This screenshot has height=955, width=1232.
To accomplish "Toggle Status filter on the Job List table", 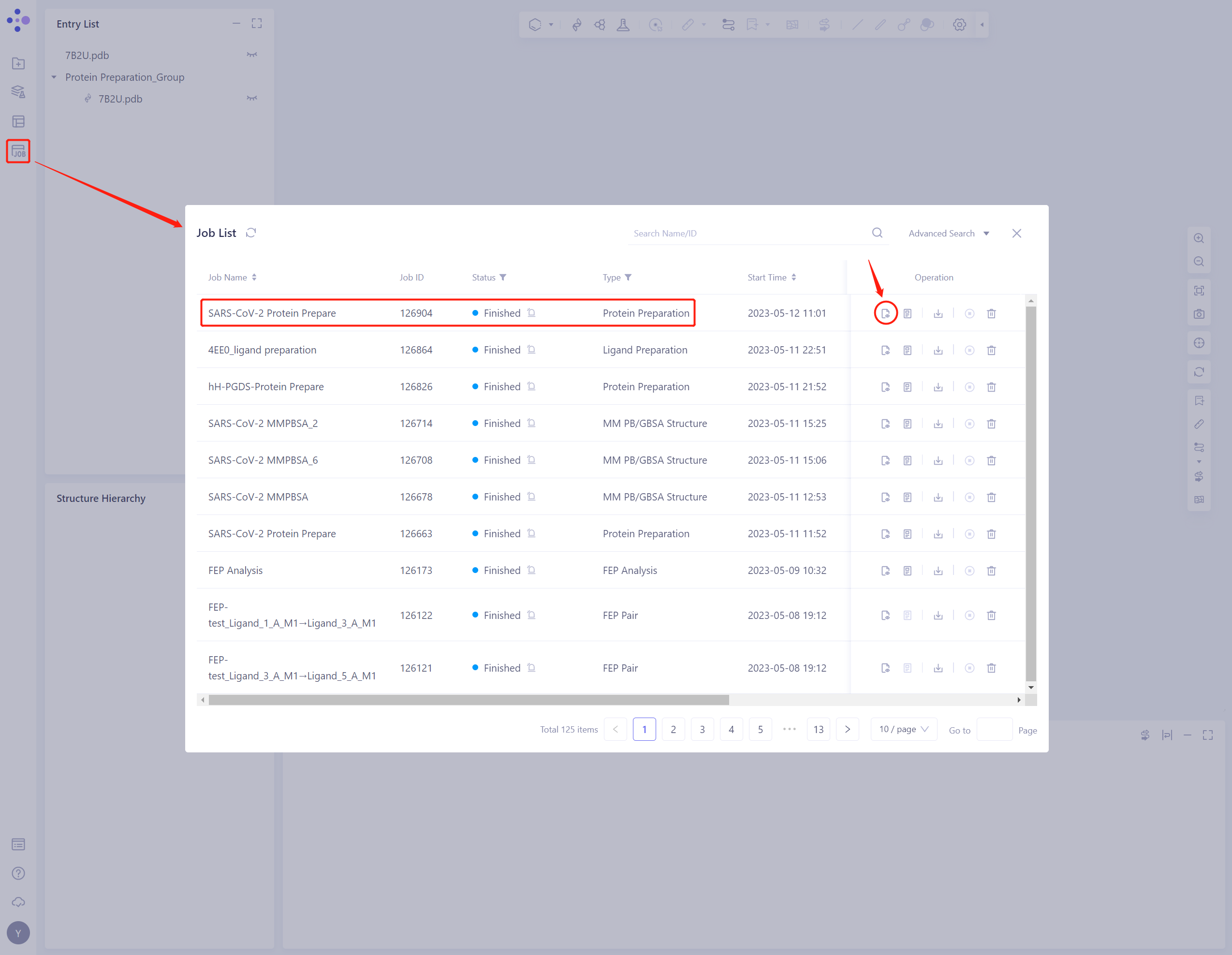I will pos(509,277).
